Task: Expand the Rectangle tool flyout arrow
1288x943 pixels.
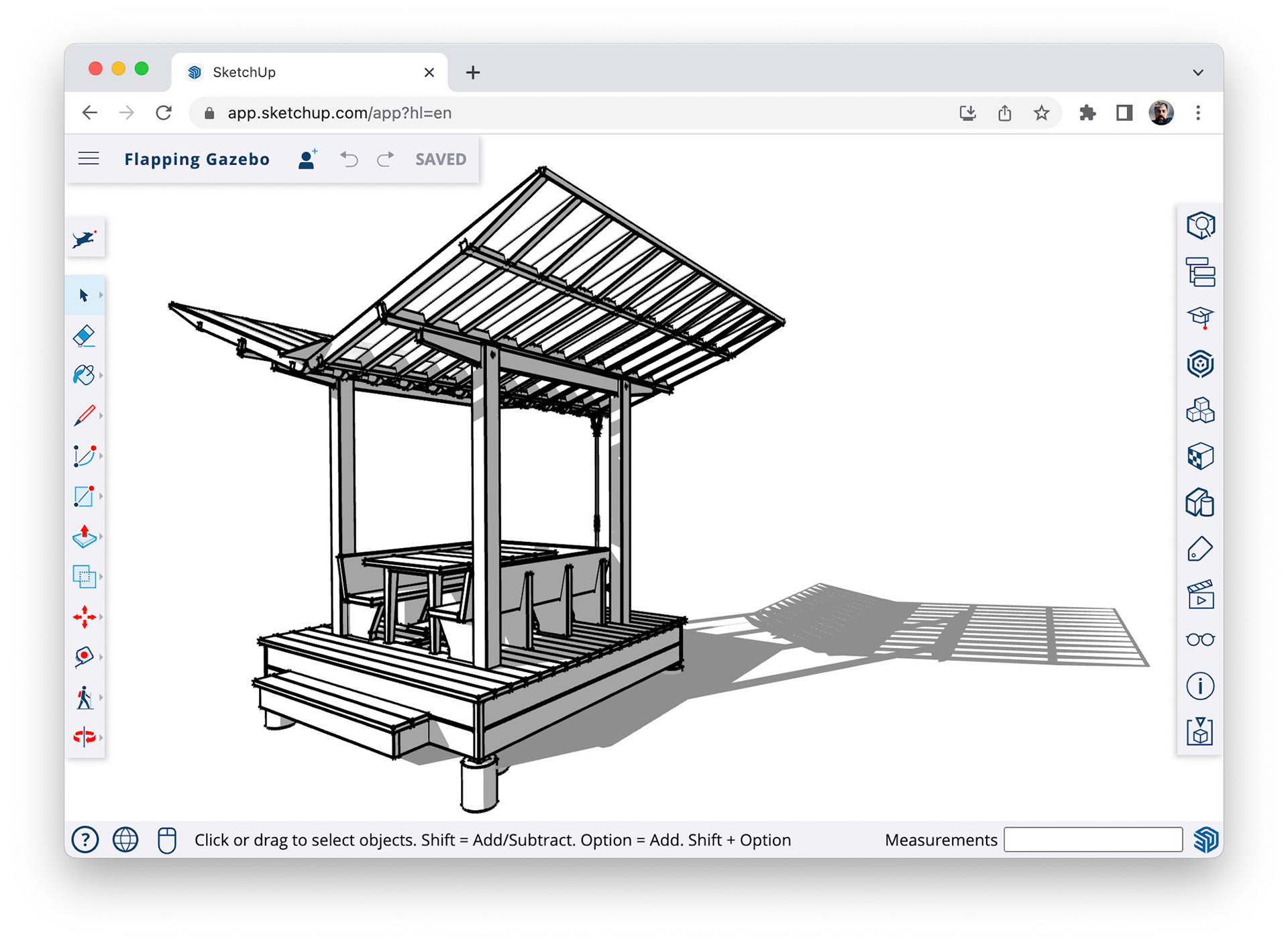Action: pyautogui.click(x=101, y=496)
